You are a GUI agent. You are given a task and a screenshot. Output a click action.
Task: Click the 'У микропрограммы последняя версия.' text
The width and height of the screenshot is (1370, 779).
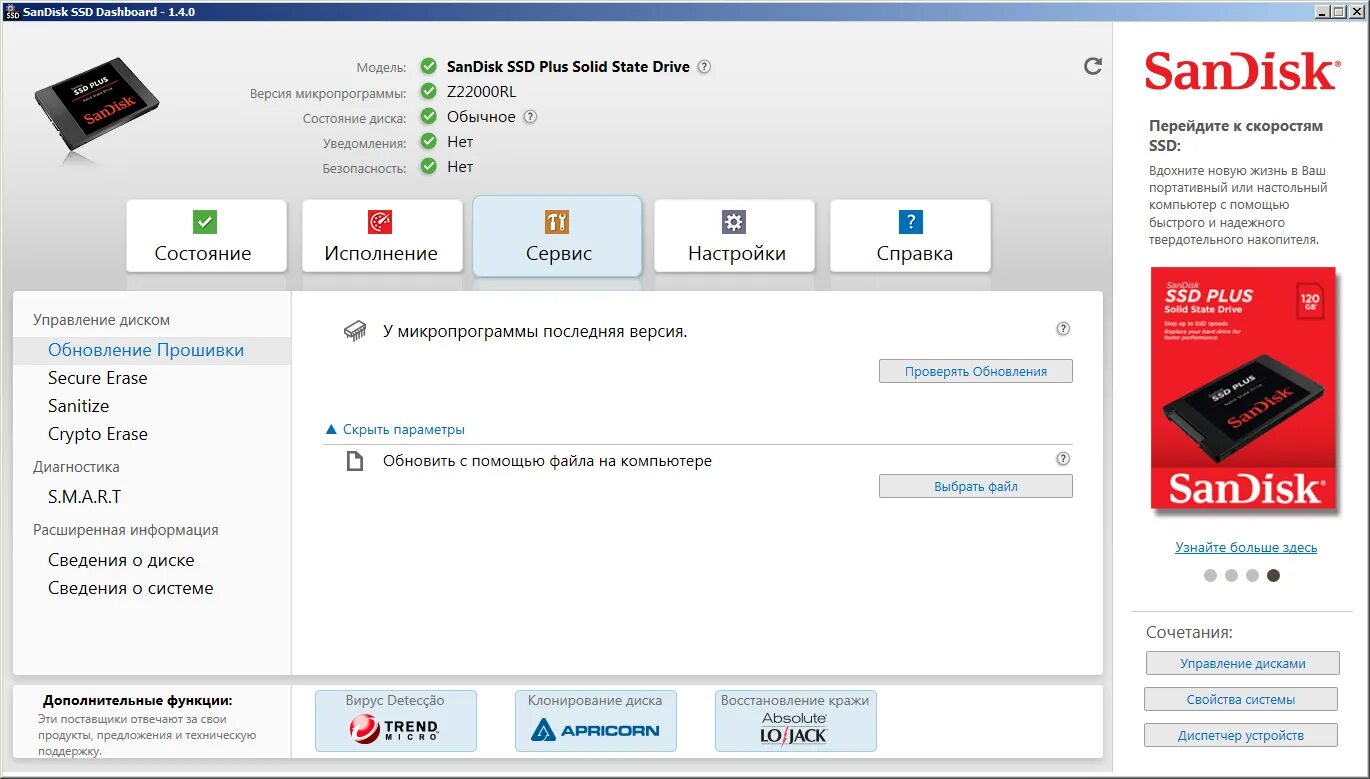click(535, 331)
